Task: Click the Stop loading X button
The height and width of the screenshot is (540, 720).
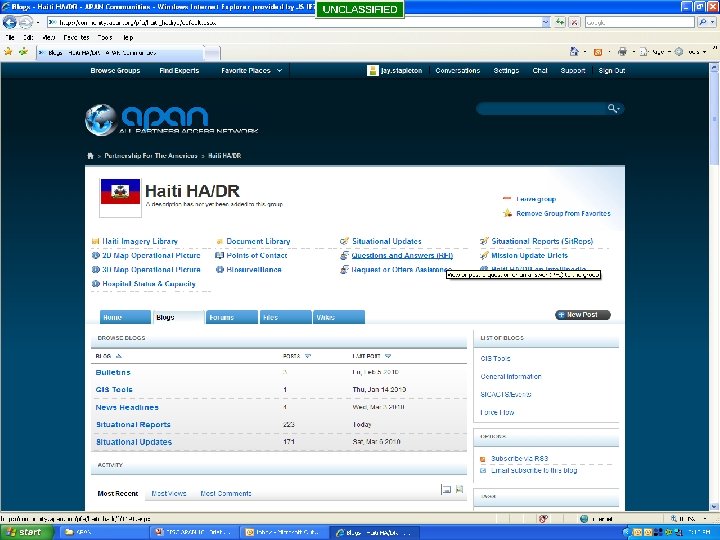Action: [574, 22]
